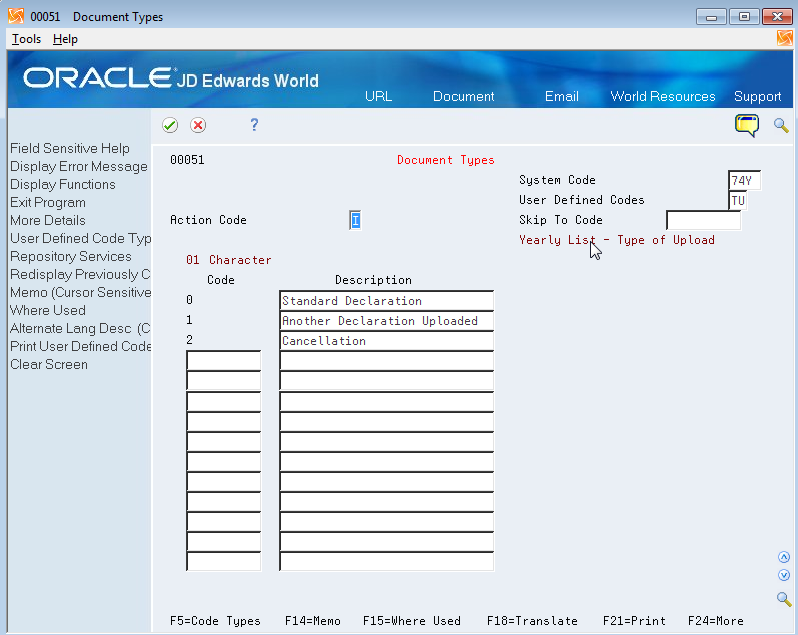Click the 01 Character label
This screenshot has width=798, height=635.
click(229, 260)
